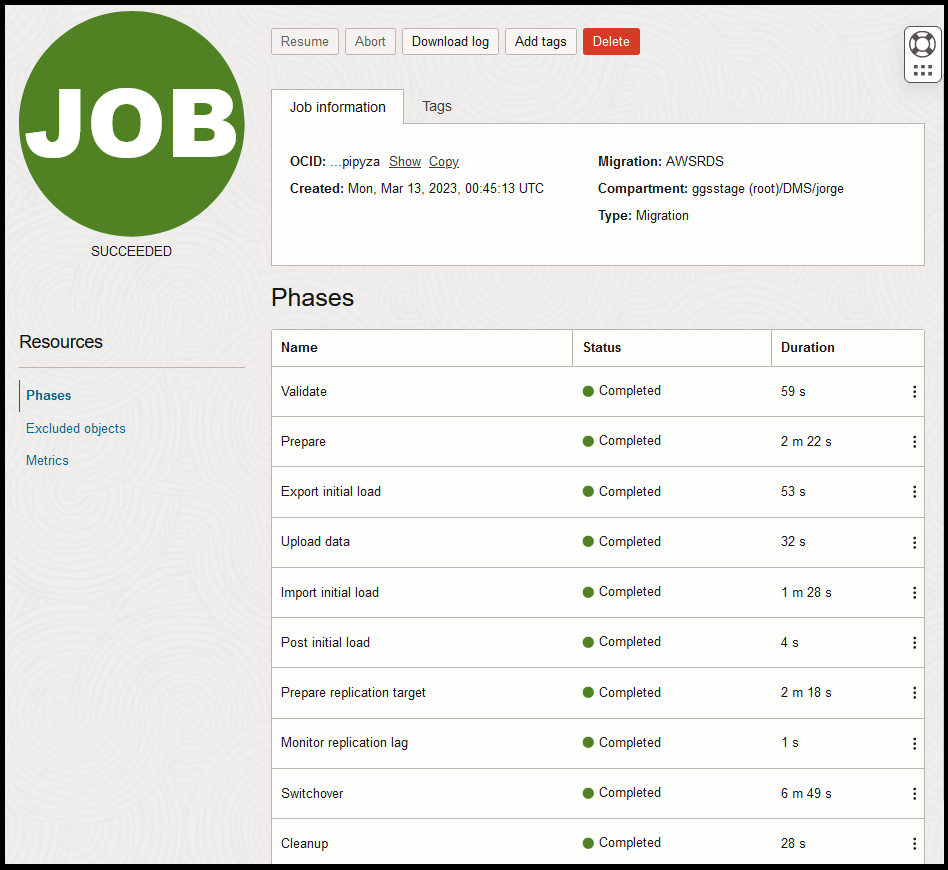Switch to the Tags tab

[x=437, y=106]
